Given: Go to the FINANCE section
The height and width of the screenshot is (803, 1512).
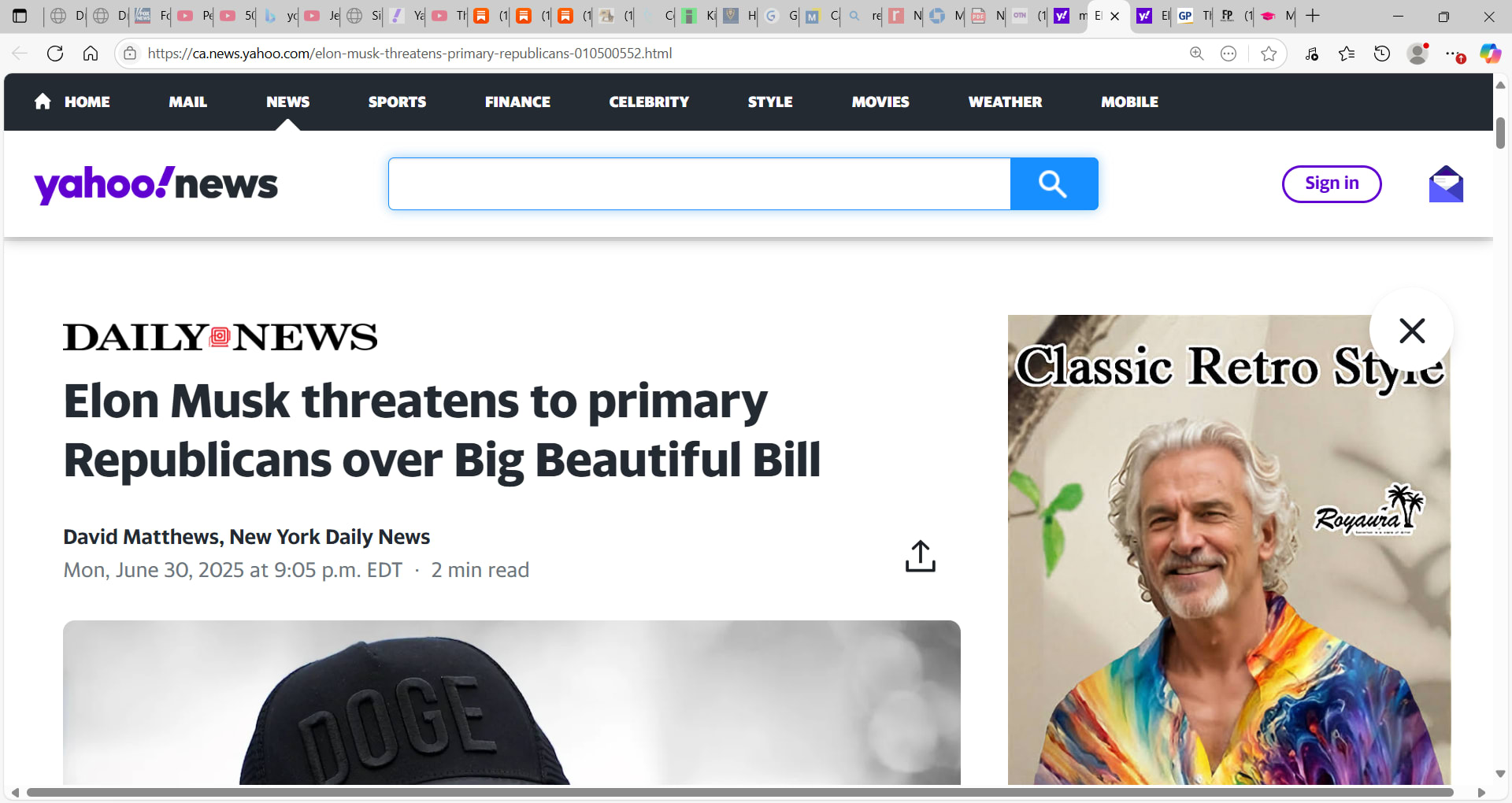Looking at the screenshot, I should (x=517, y=102).
